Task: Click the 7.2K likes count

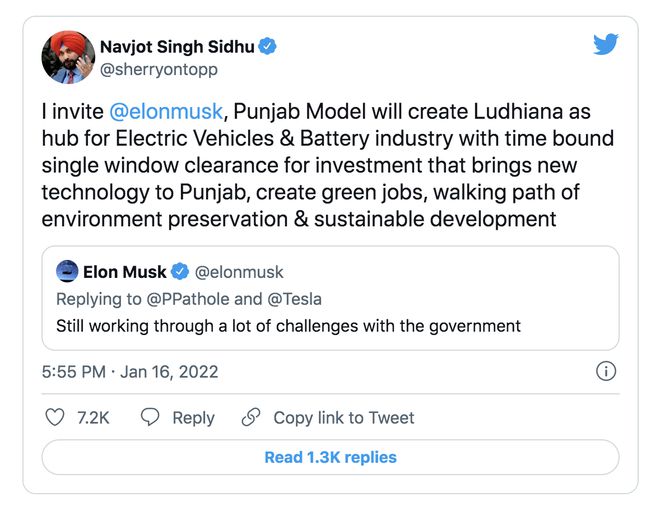Action: (x=93, y=418)
